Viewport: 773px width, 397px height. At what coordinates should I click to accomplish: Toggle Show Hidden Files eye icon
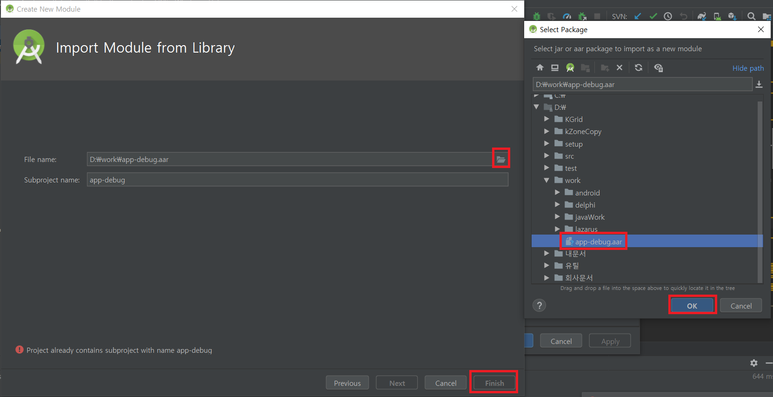pos(658,68)
